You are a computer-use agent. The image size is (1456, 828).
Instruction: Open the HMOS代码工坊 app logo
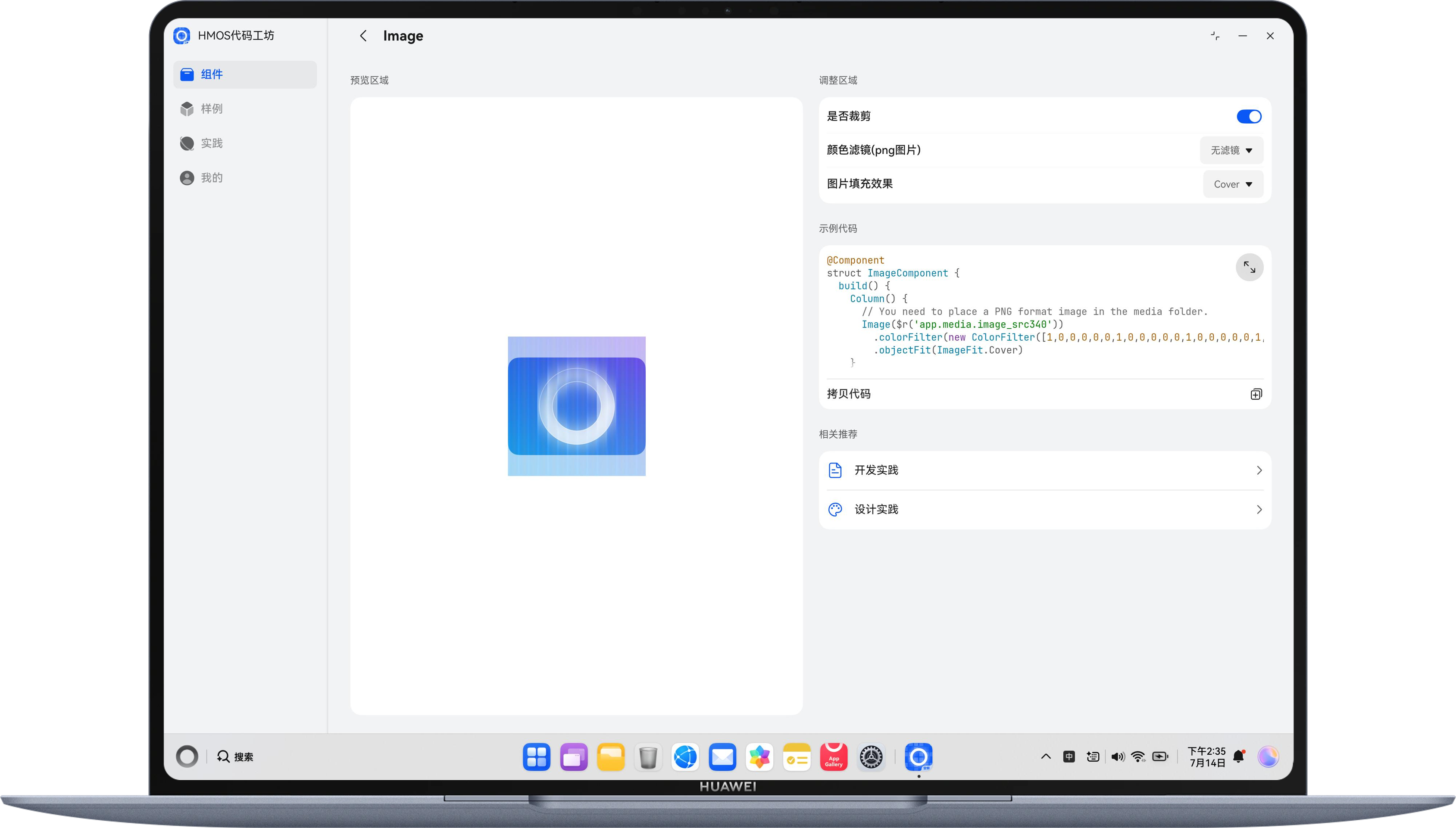(181, 36)
